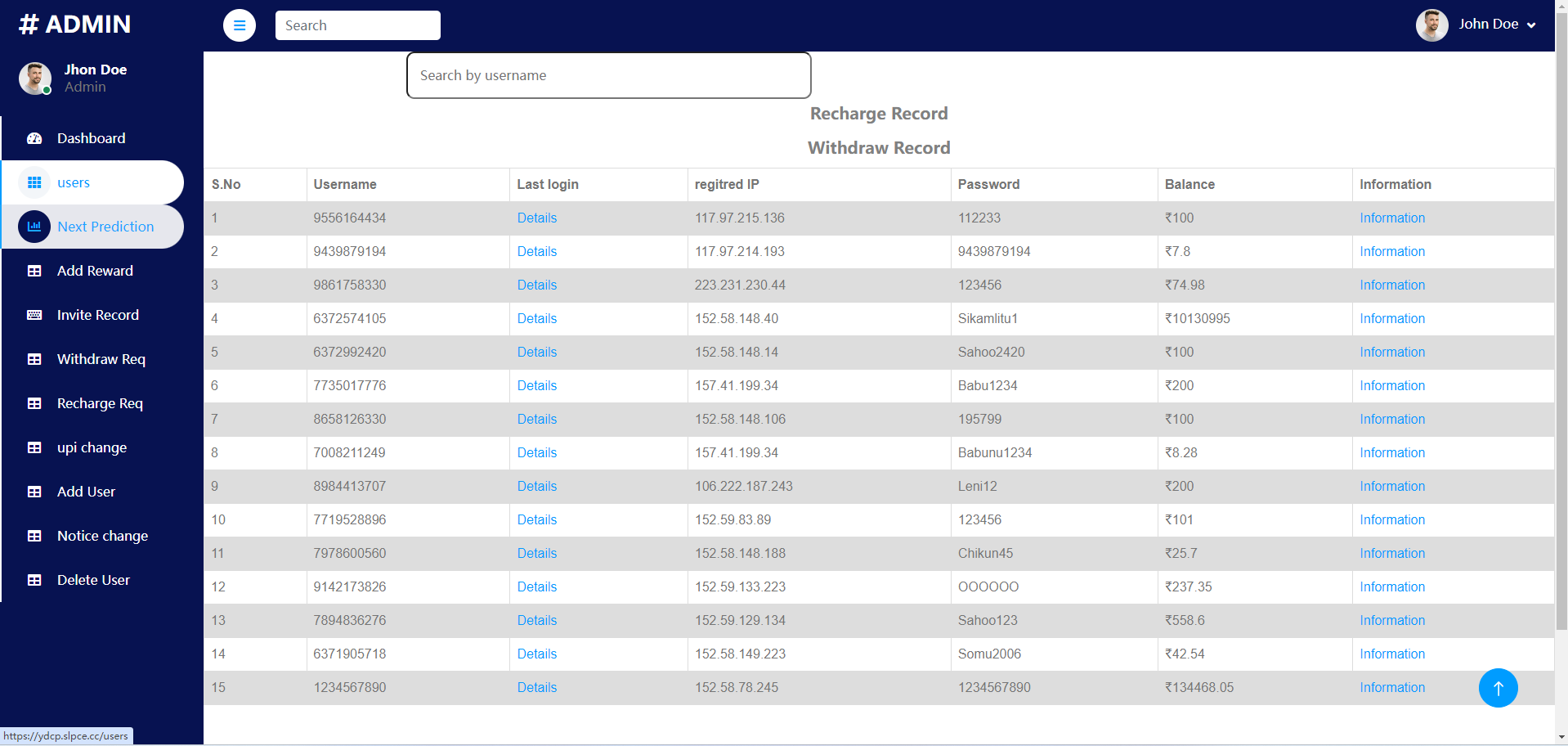Open Information for user 7719528896
The height and width of the screenshot is (746, 1568).
[1392, 520]
